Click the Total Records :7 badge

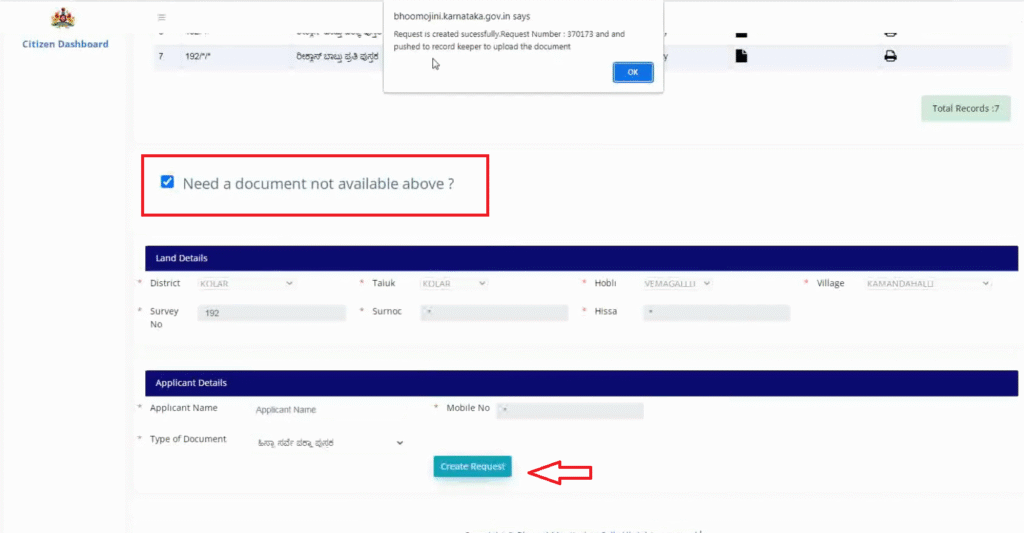pos(965,108)
